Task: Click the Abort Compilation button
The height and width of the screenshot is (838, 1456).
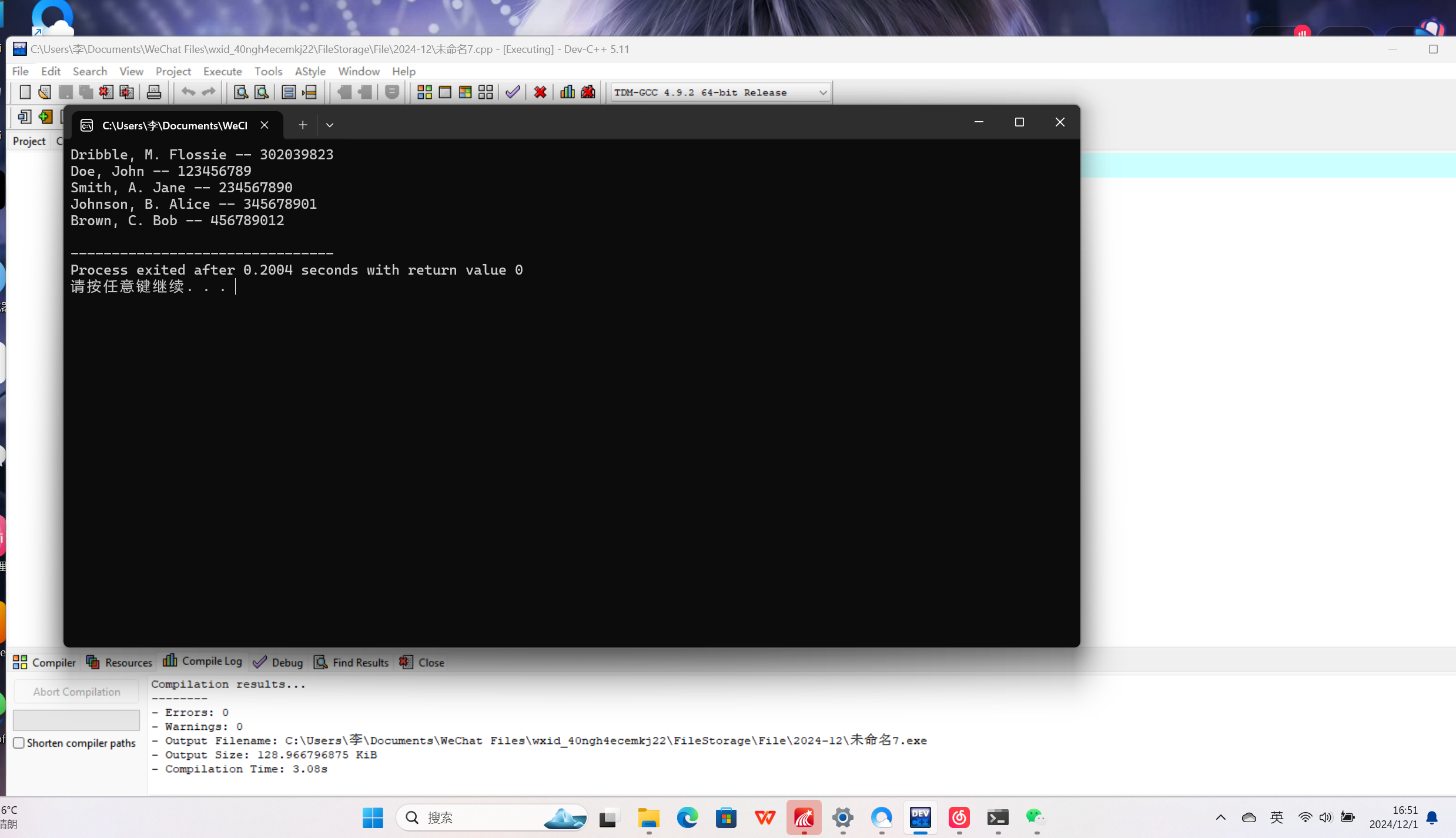Action: click(76, 692)
